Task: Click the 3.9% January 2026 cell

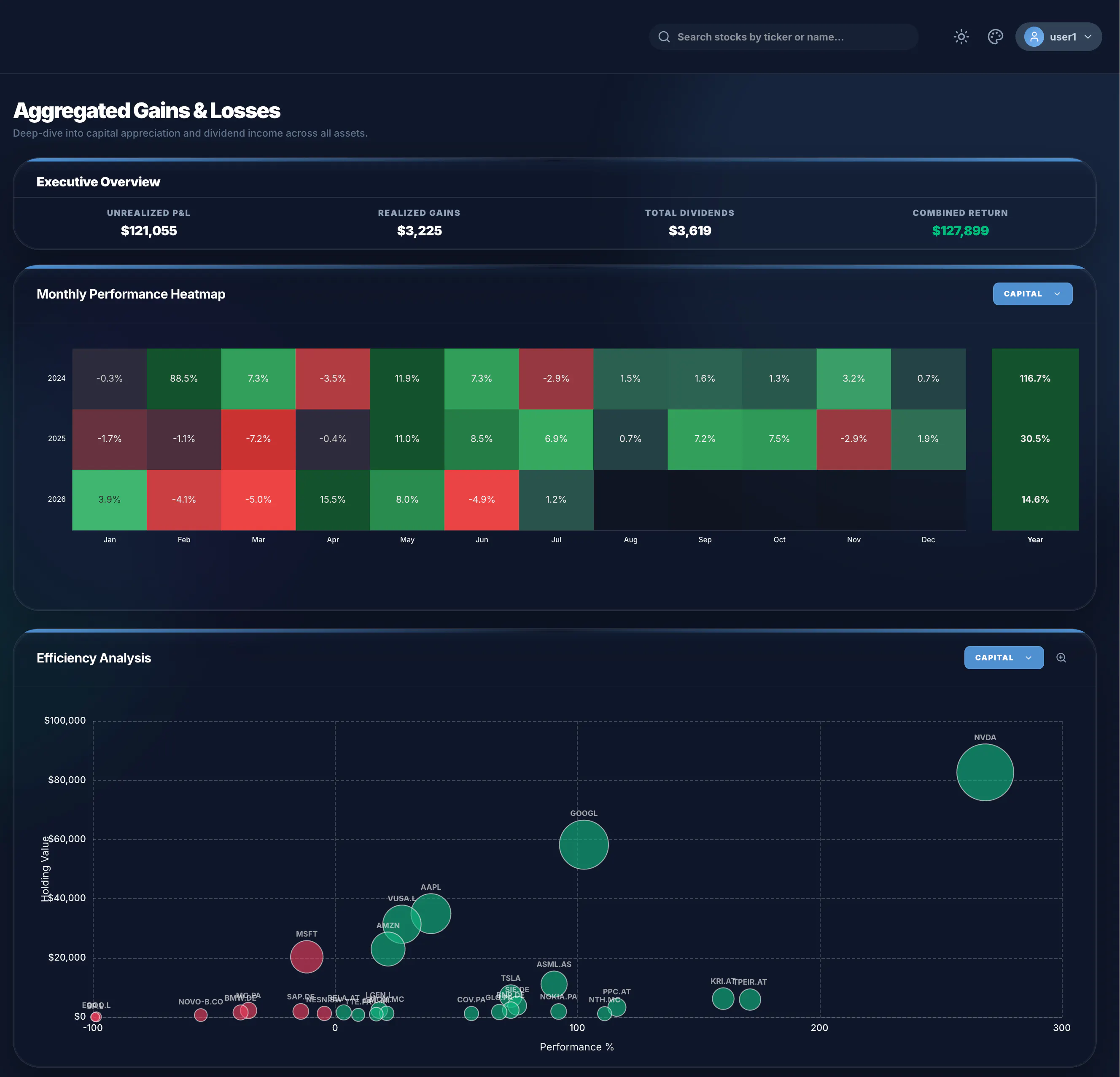Action: coord(110,499)
